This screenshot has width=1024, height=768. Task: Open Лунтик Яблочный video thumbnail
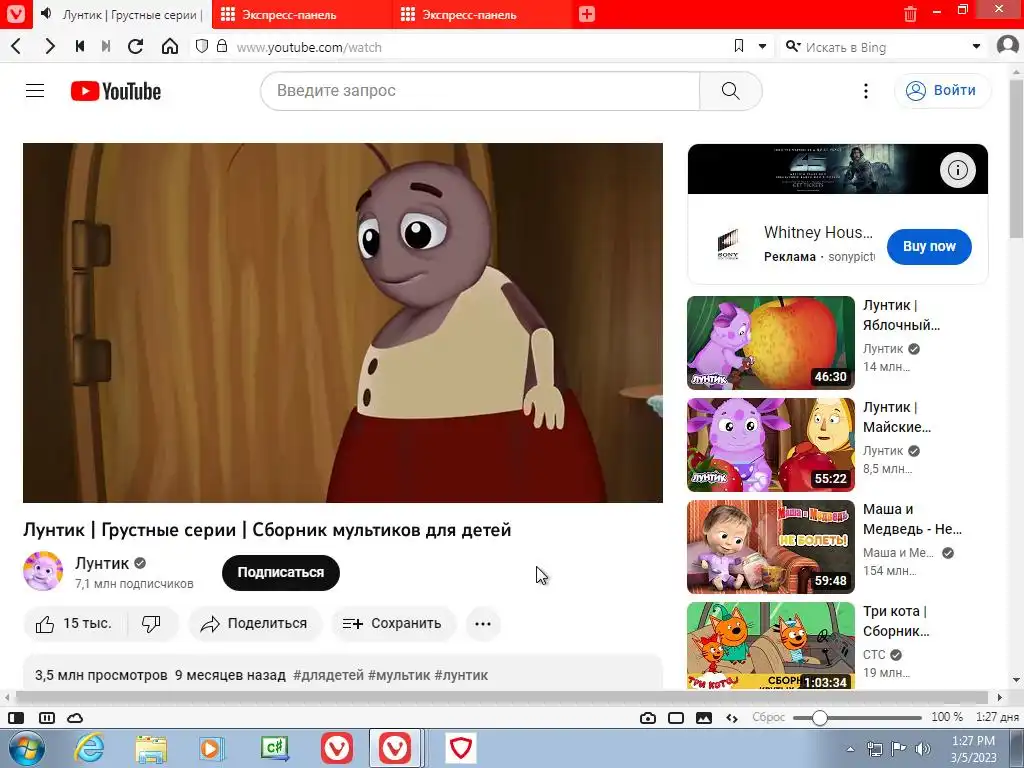click(x=771, y=343)
